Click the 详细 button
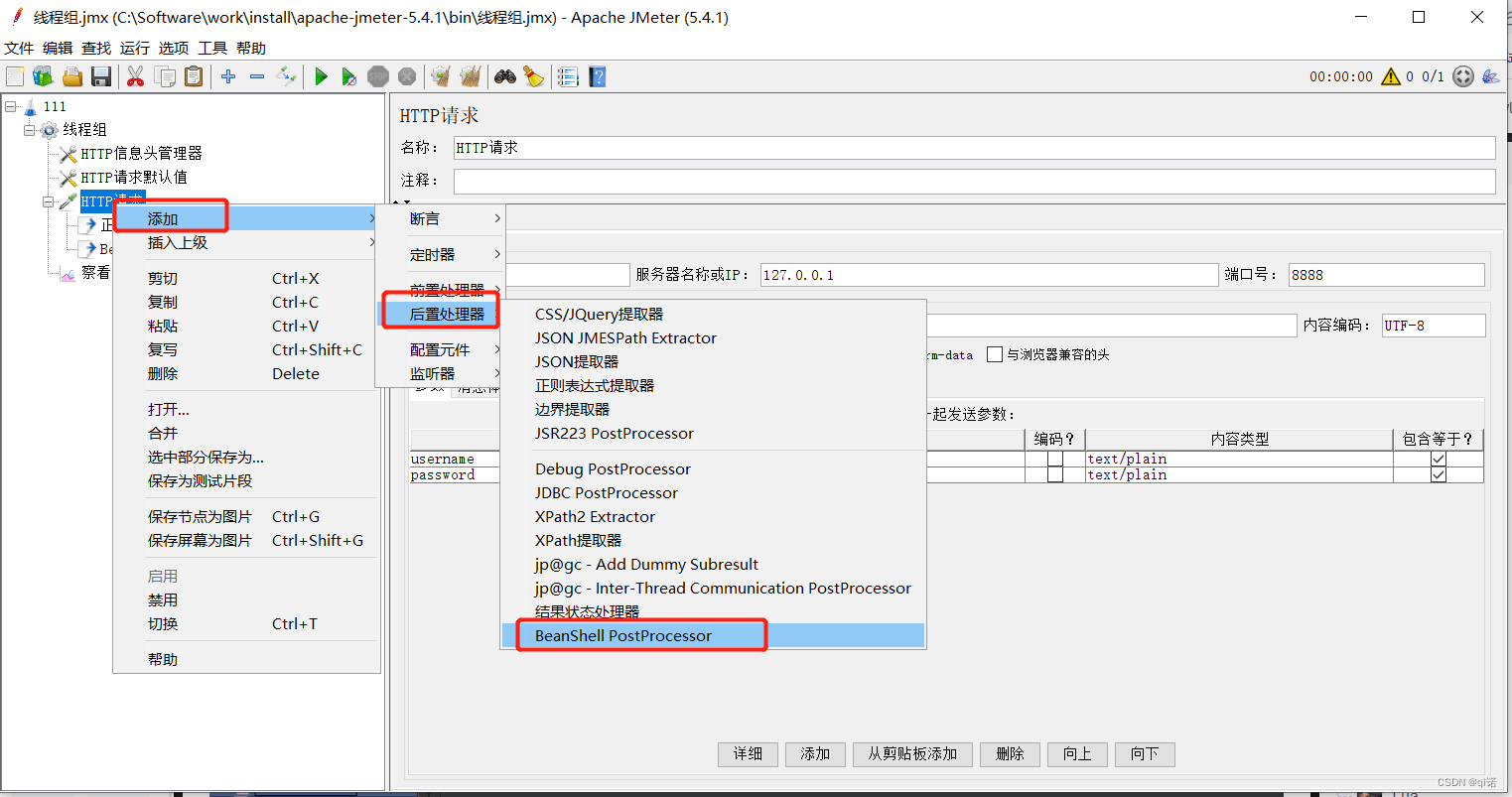1512x797 pixels. click(748, 754)
